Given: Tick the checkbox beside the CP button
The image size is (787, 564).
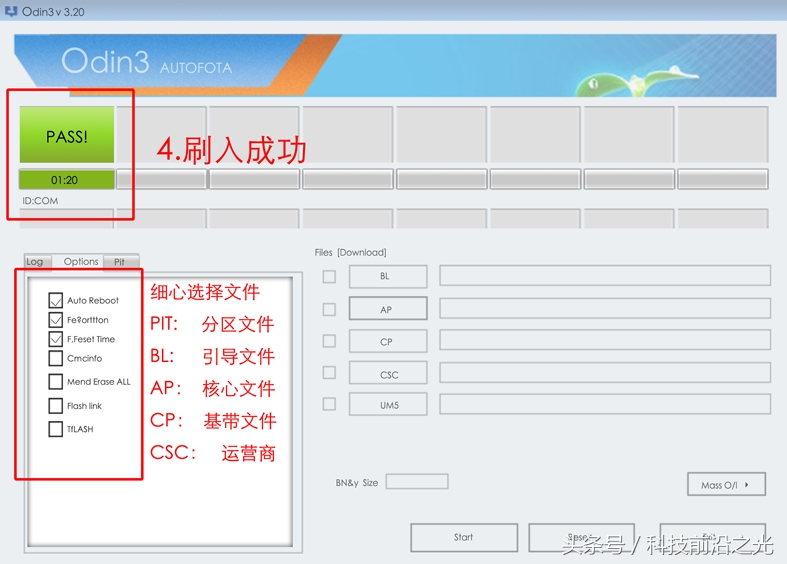Looking at the screenshot, I should (329, 341).
